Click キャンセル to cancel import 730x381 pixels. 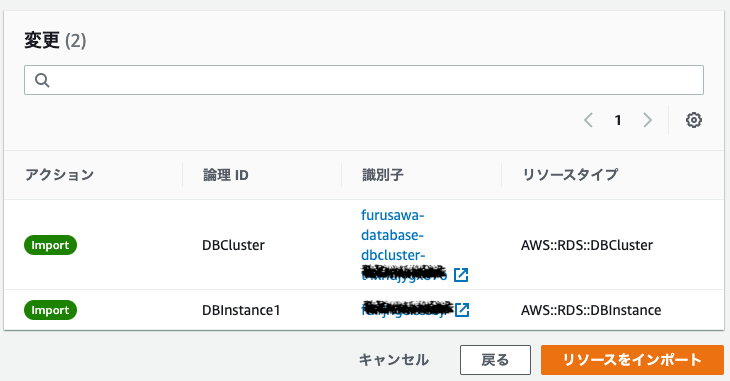[x=394, y=360]
